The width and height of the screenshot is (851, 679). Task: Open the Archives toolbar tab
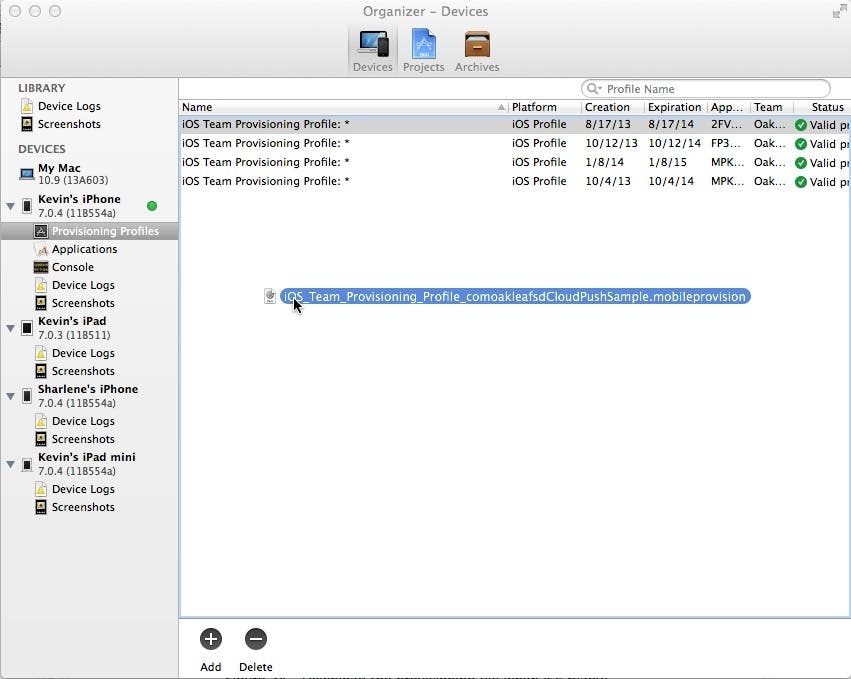coord(477,48)
